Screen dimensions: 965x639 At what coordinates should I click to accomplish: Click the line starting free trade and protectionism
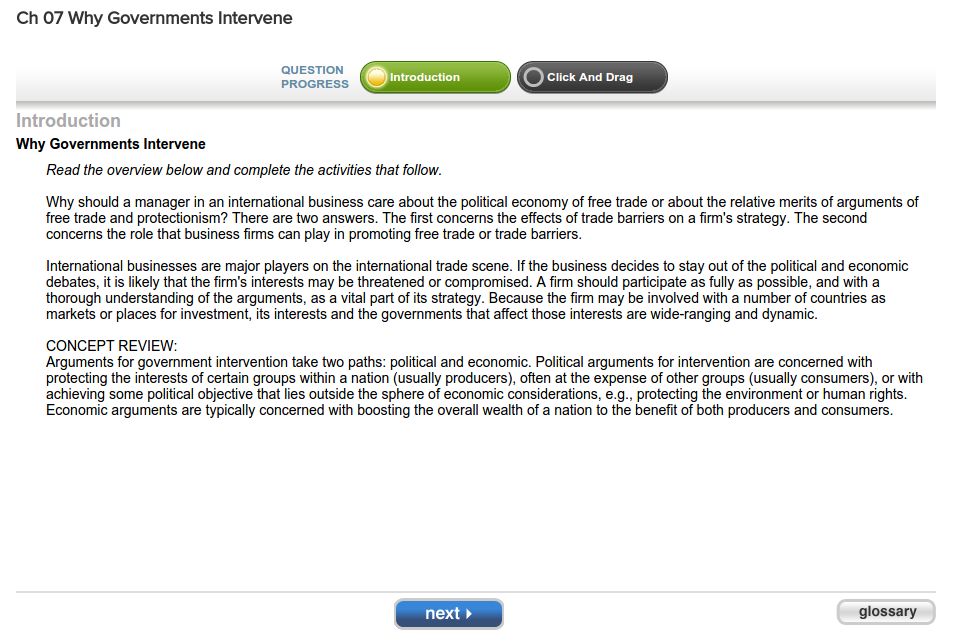coord(456,218)
